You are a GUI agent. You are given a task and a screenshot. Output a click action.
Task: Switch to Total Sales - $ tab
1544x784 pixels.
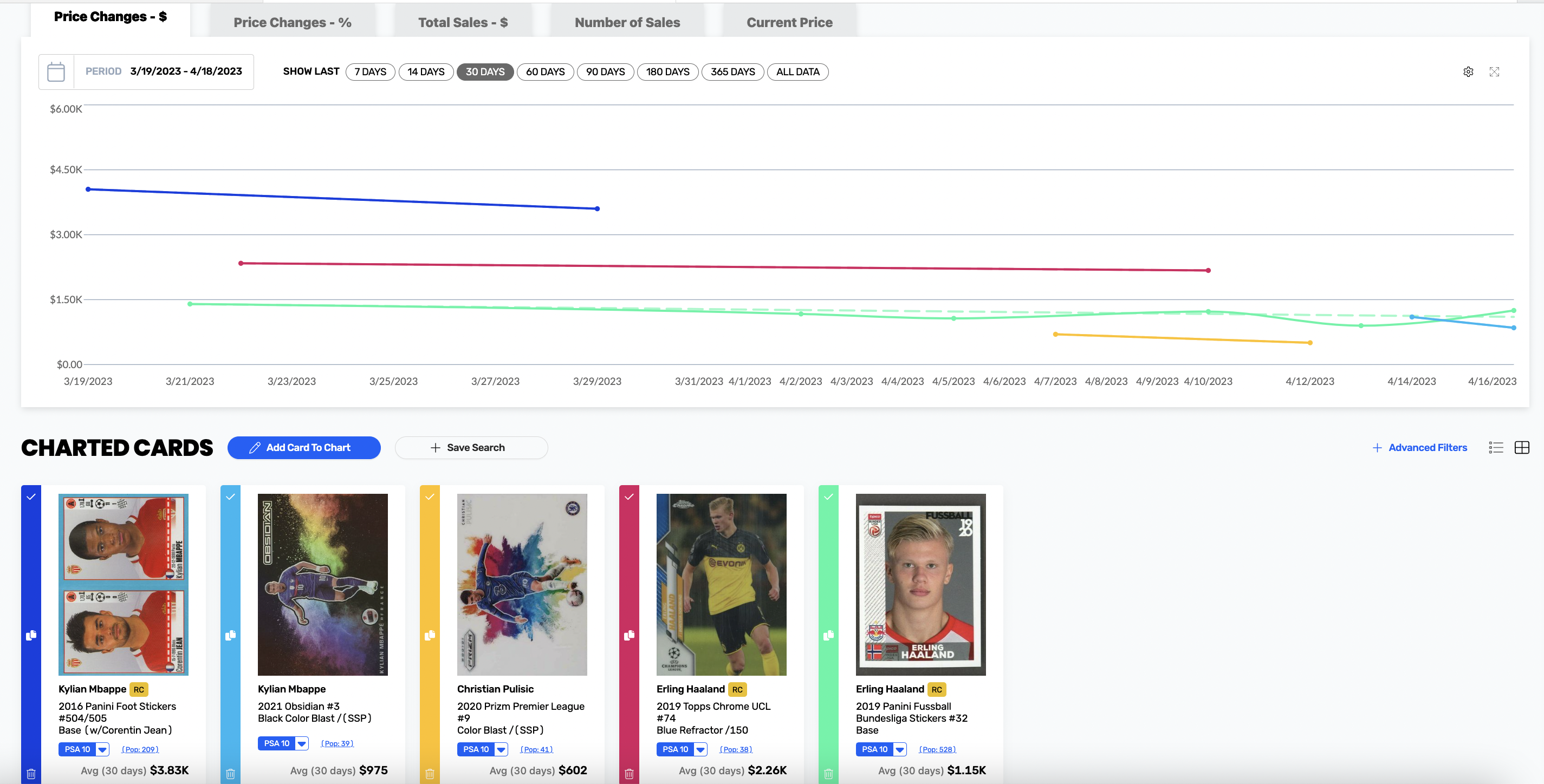[x=463, y=23]
